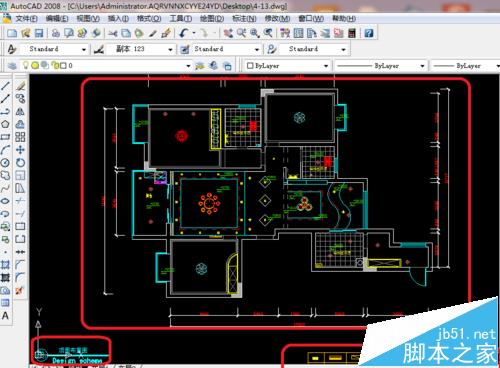
Task: Select the Multiline Text A tool
Action: click(5, 316)
